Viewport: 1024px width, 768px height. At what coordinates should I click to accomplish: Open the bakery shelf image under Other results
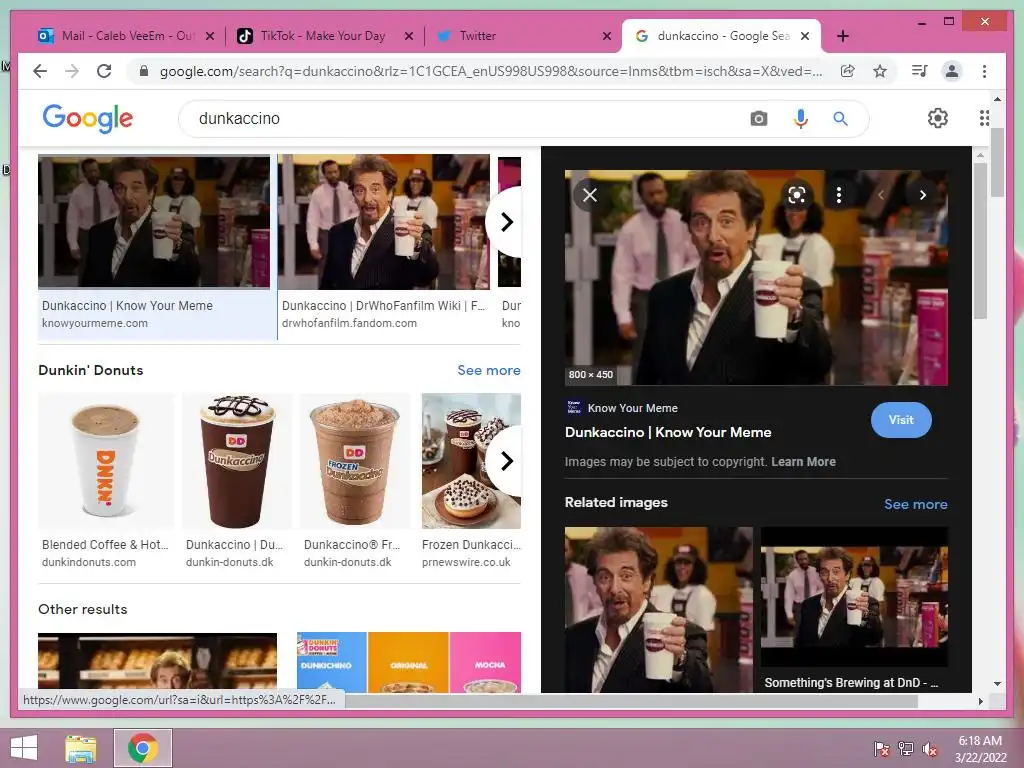(x=157, y=662)
